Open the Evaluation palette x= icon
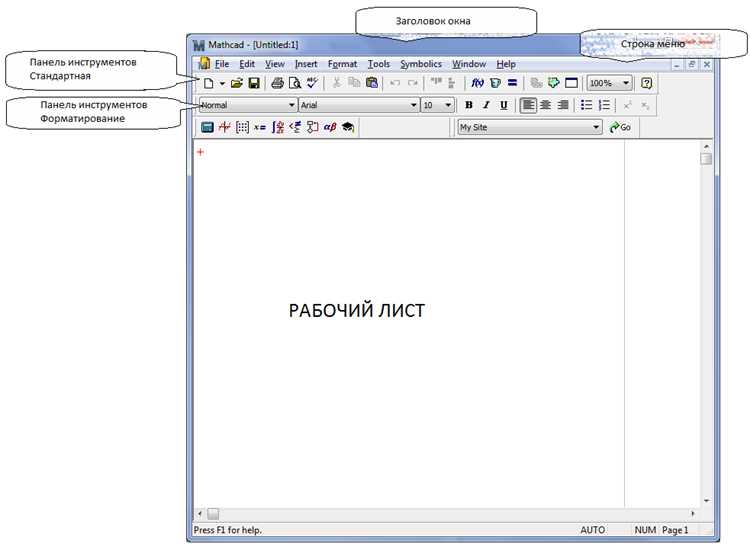Image resolution: width=750 pixels, height=550 pixels. pyautogui.click(x=260, y=127)
